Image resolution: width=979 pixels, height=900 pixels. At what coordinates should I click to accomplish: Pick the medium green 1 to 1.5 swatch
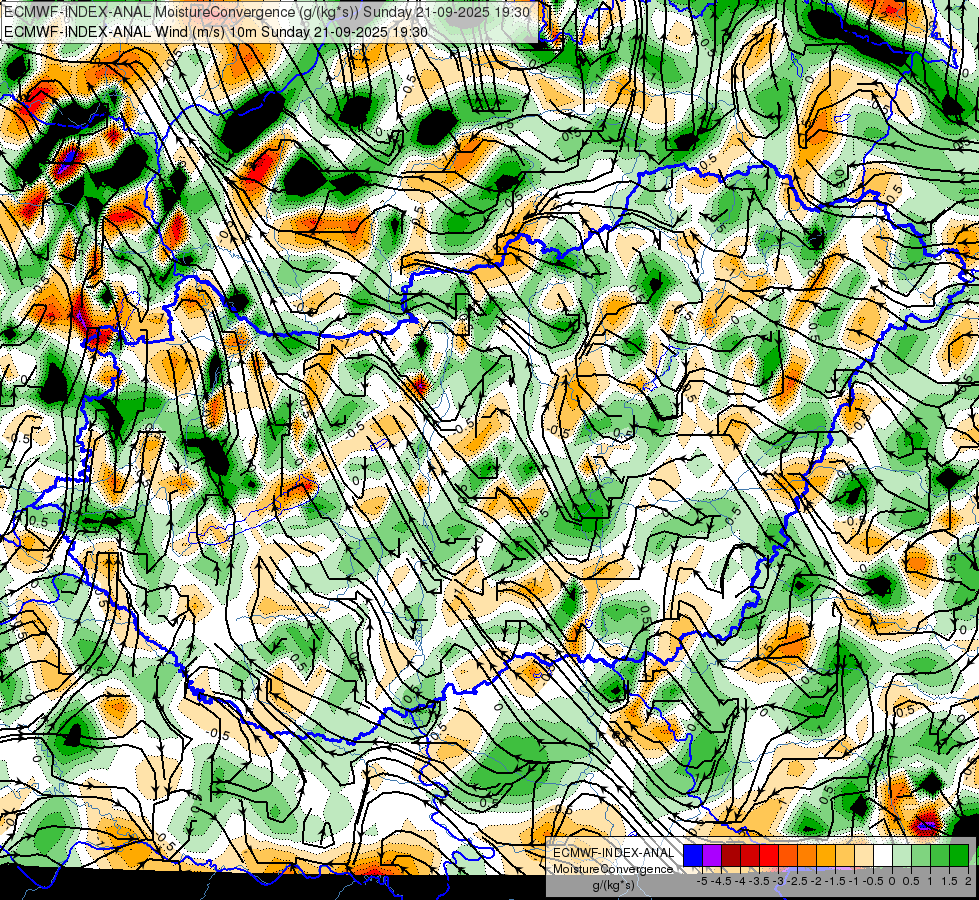940,856
